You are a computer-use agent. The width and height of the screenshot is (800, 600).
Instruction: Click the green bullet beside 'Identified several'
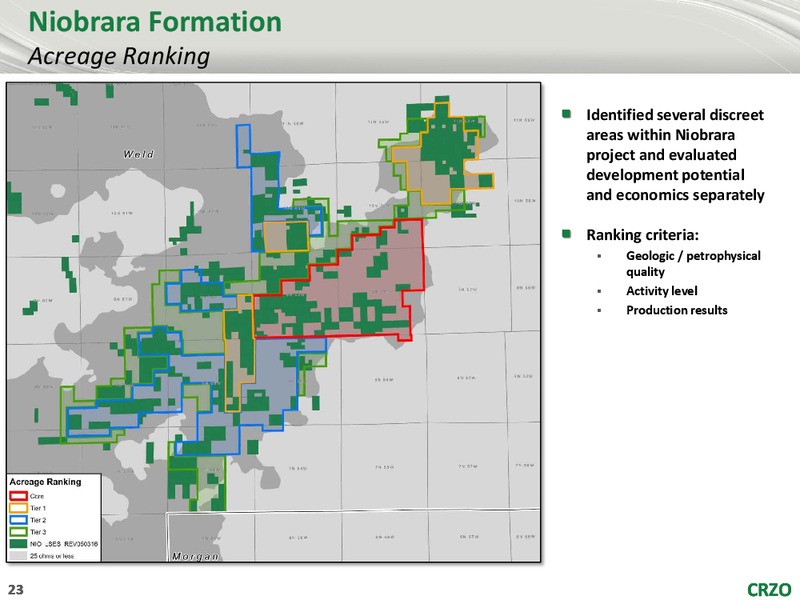(566, 113)
